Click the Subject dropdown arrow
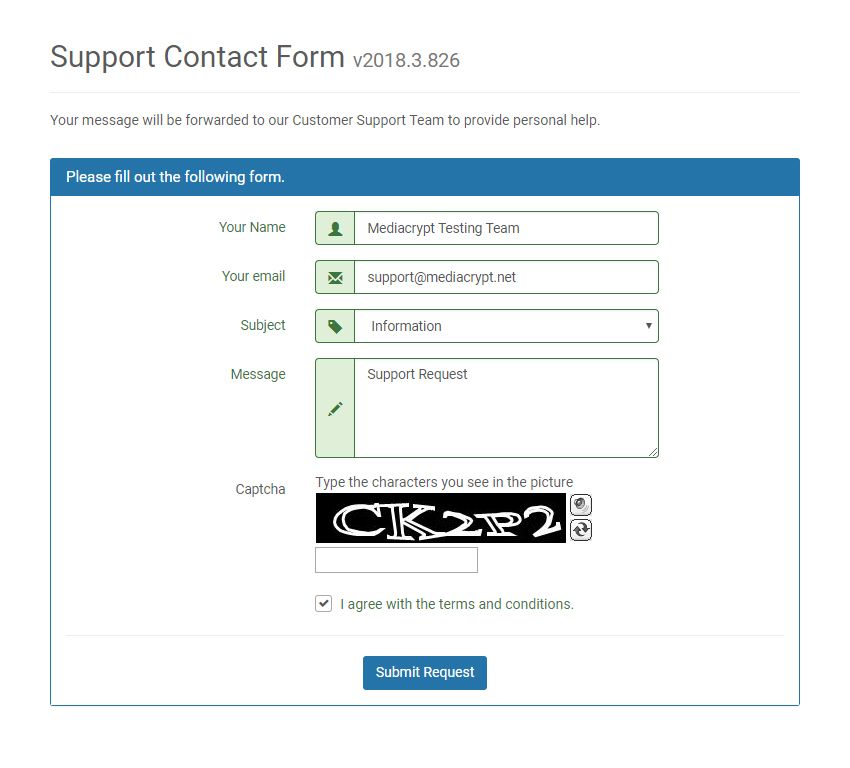850x768 pixels. pyautogui.click(x=648, y=326)
